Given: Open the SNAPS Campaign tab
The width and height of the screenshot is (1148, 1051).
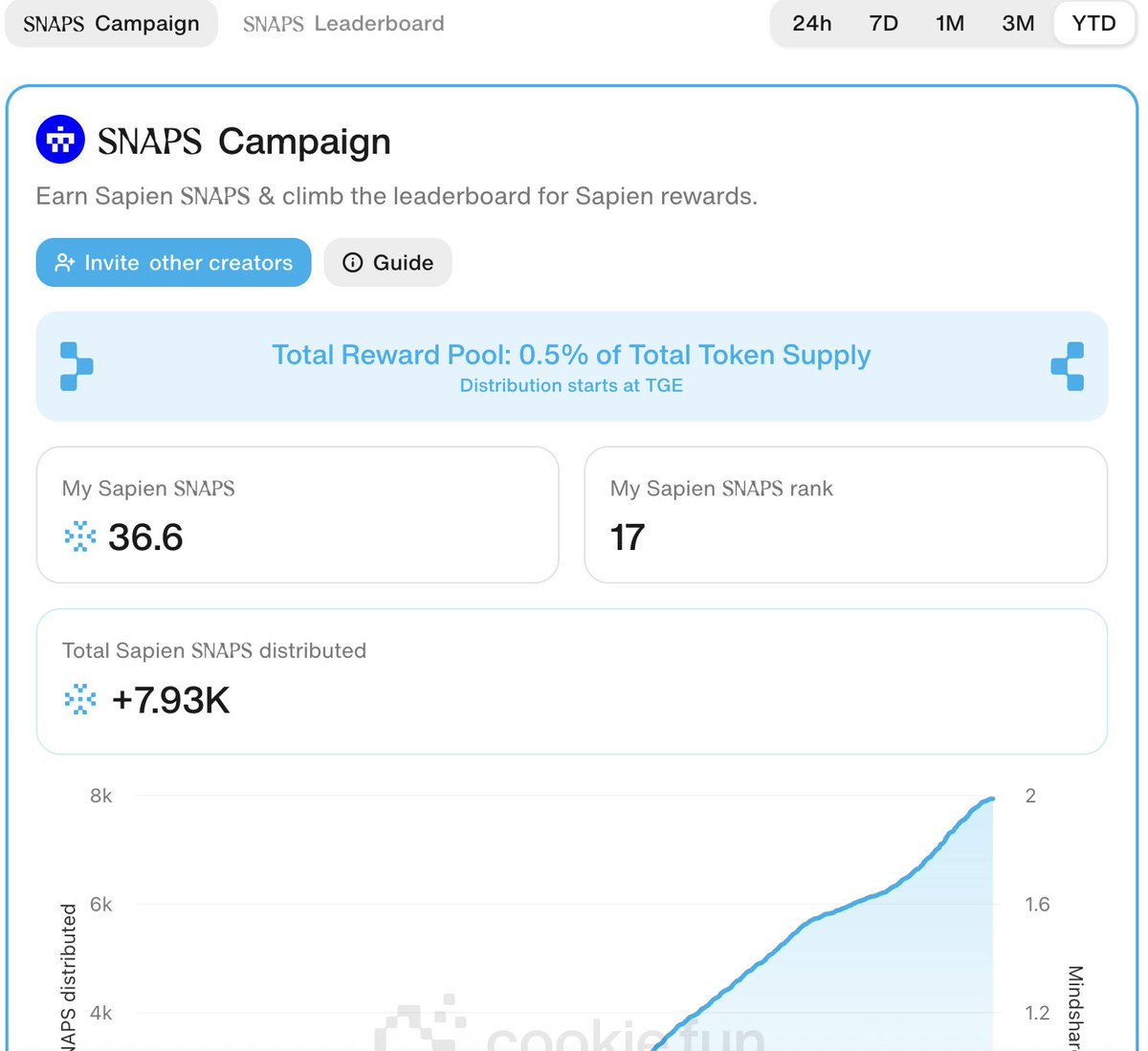Looking at the screenshot, I should (111, 24).
